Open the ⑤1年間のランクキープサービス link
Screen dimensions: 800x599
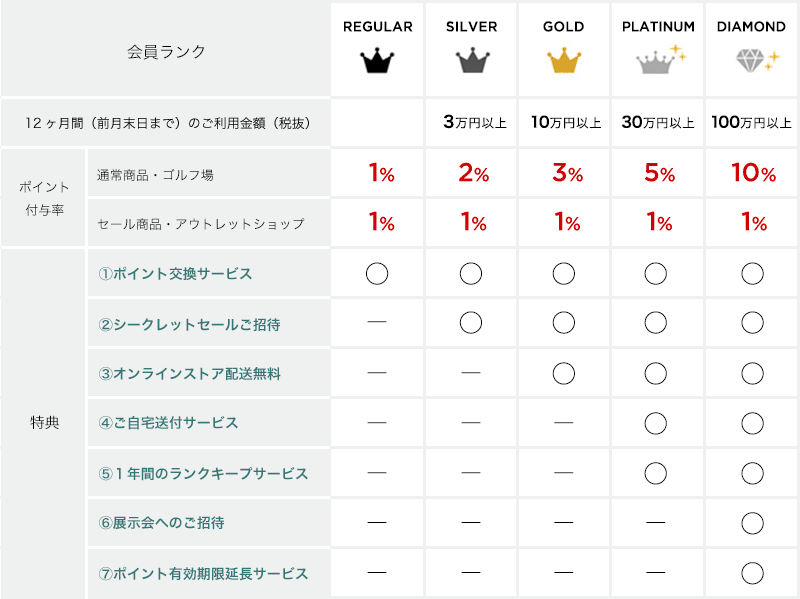click(x=203, y=473)
